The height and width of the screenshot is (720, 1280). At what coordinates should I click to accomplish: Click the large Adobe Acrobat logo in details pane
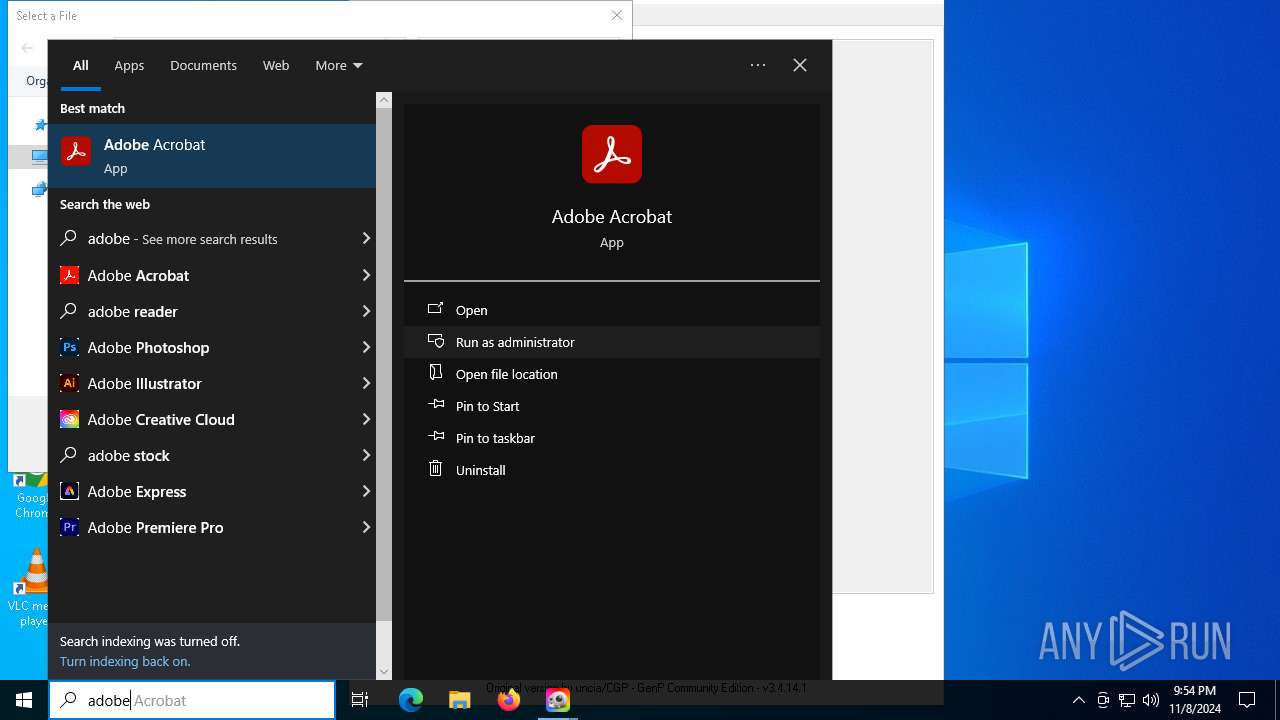612,154
